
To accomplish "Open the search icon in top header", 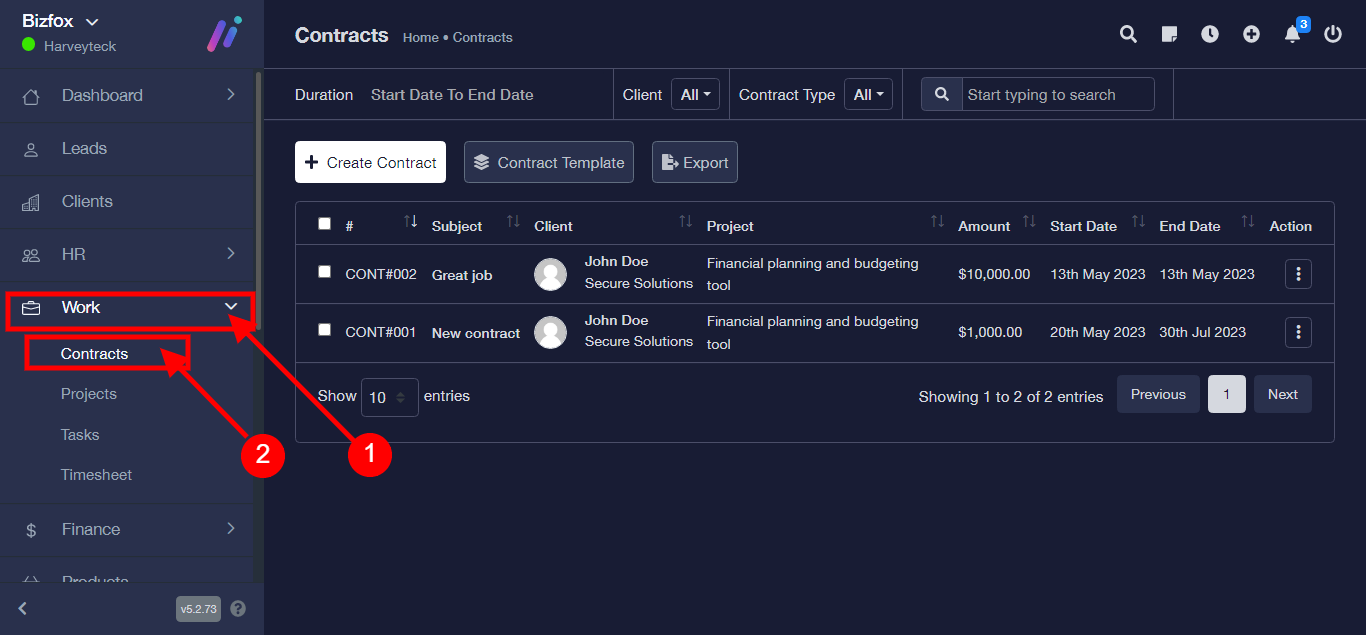I will 1128,35.
